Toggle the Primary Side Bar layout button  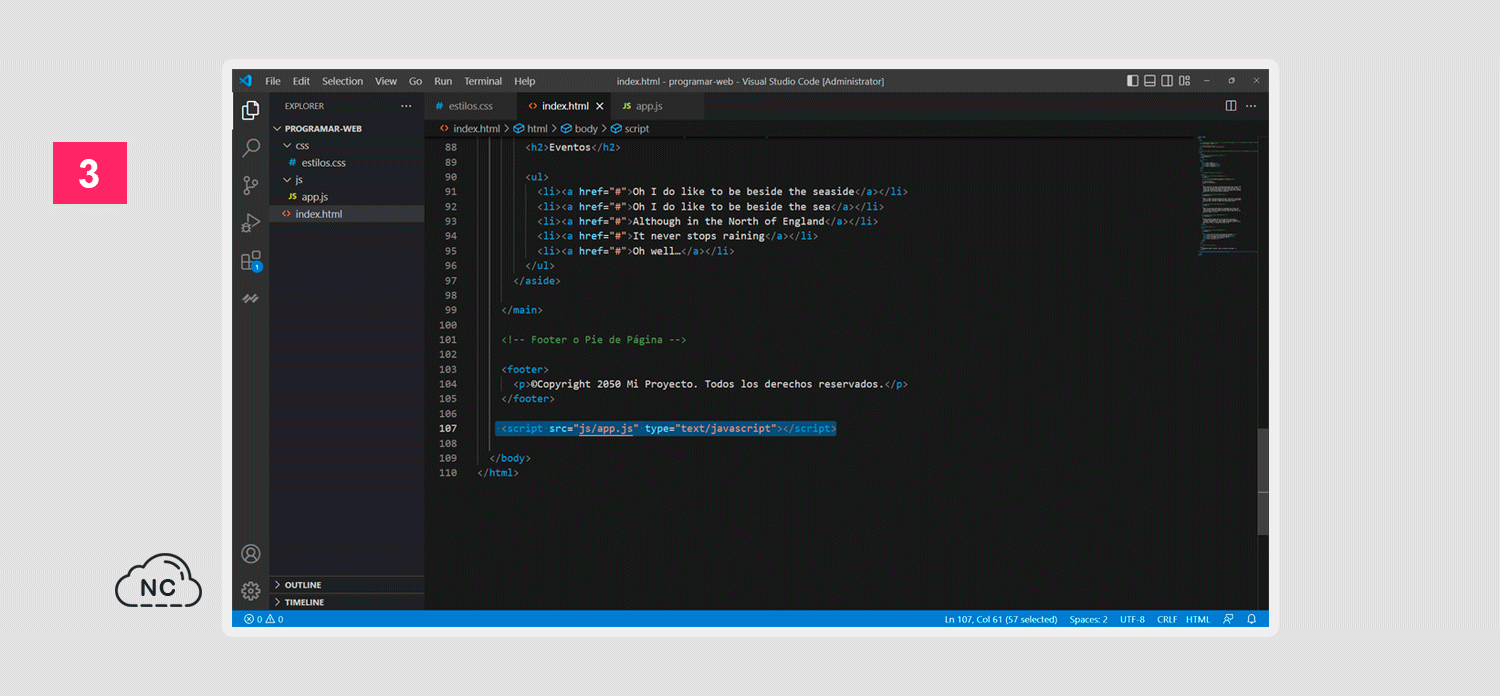tap(1133, 81)
